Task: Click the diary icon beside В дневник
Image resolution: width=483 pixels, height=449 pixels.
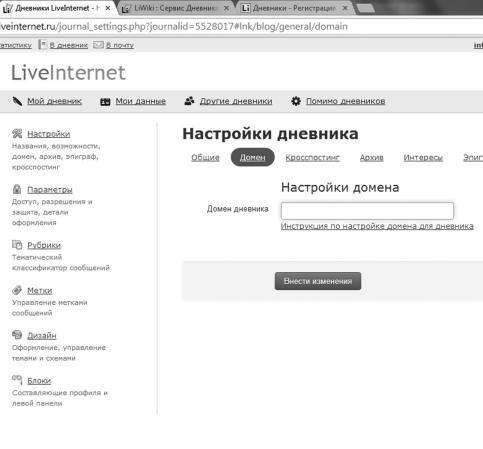Action: [x=43, y=45]
